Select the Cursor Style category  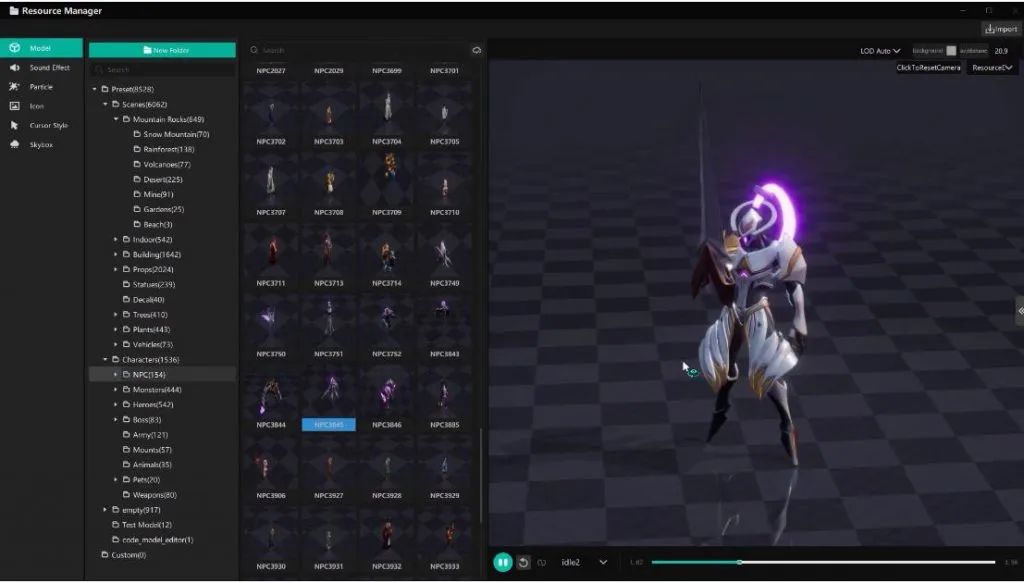(40, 125)
